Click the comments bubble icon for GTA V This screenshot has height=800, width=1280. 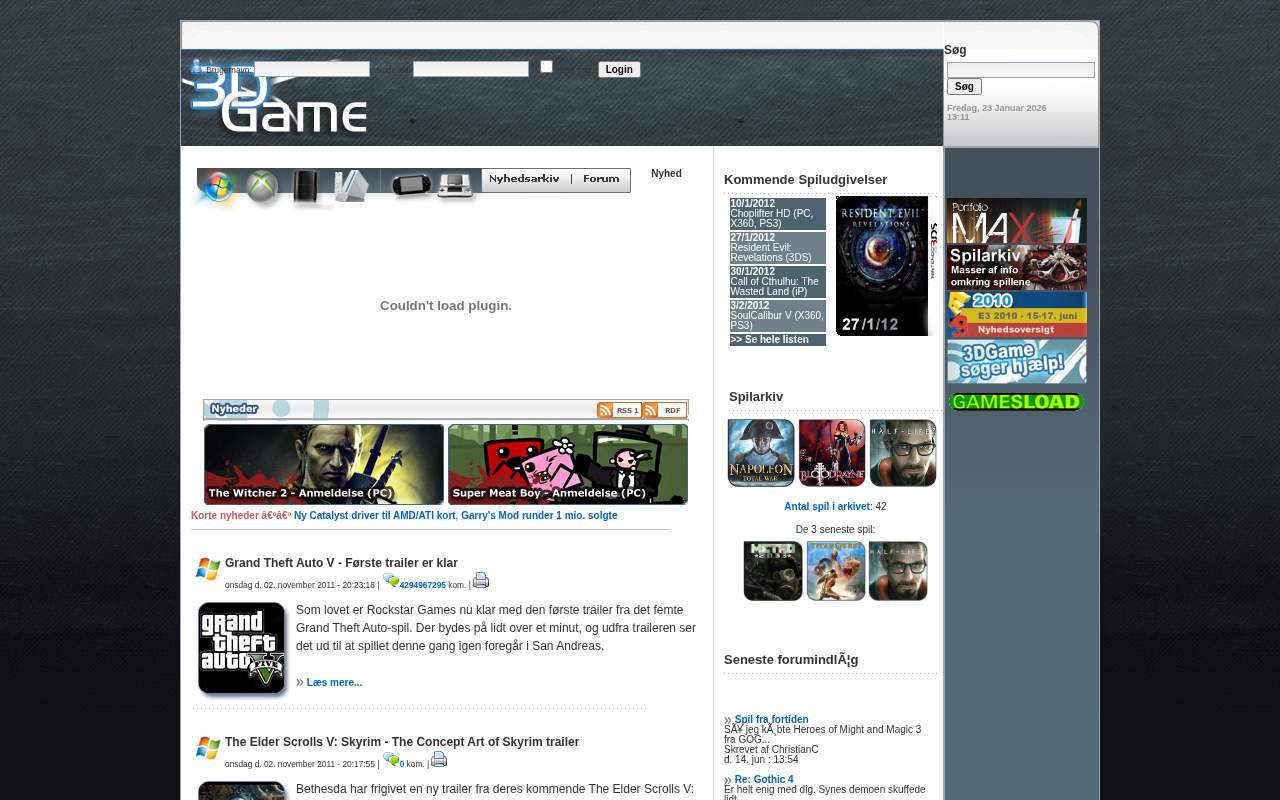[391, 580]
